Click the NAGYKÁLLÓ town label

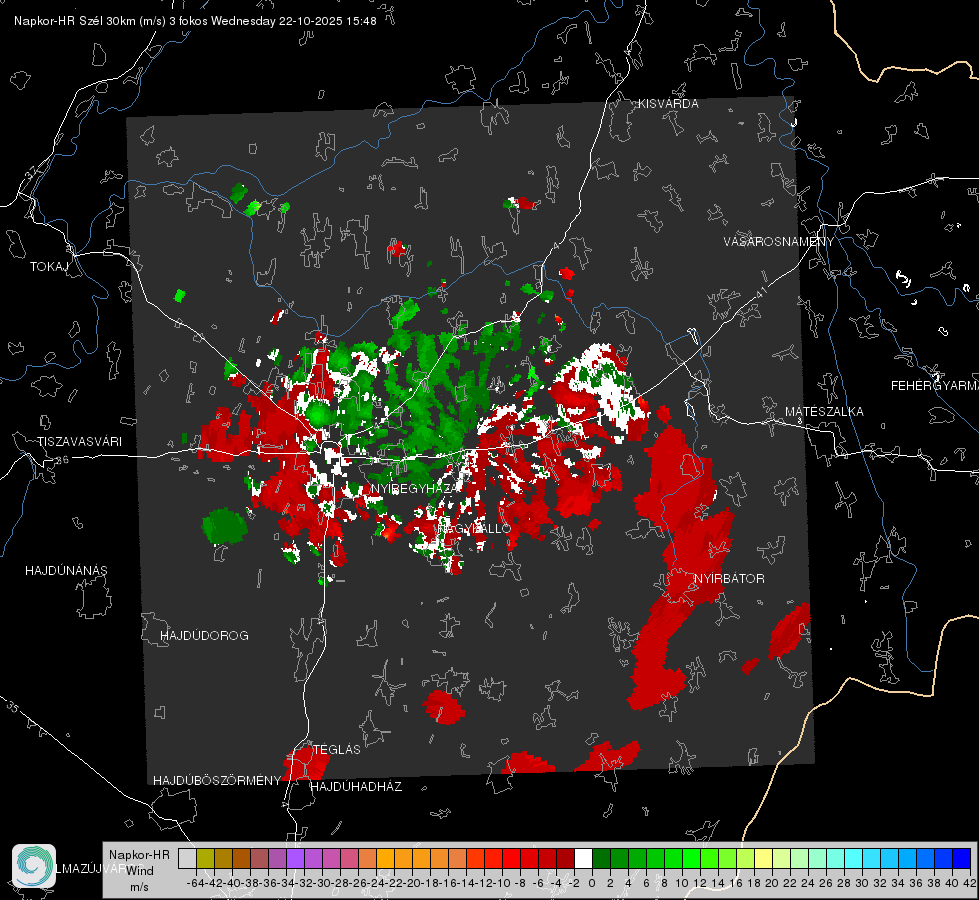click(x=475, y=529)
